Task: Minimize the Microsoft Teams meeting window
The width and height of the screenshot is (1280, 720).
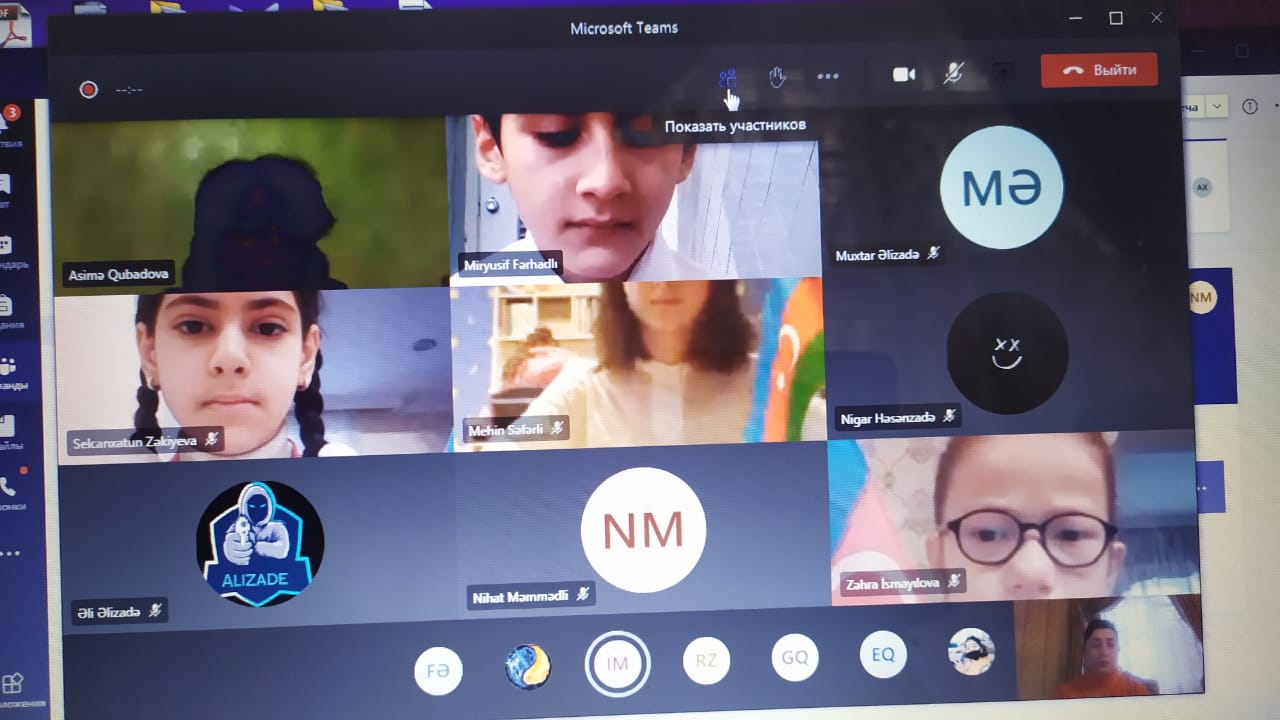Action: tap(1075, 19)
